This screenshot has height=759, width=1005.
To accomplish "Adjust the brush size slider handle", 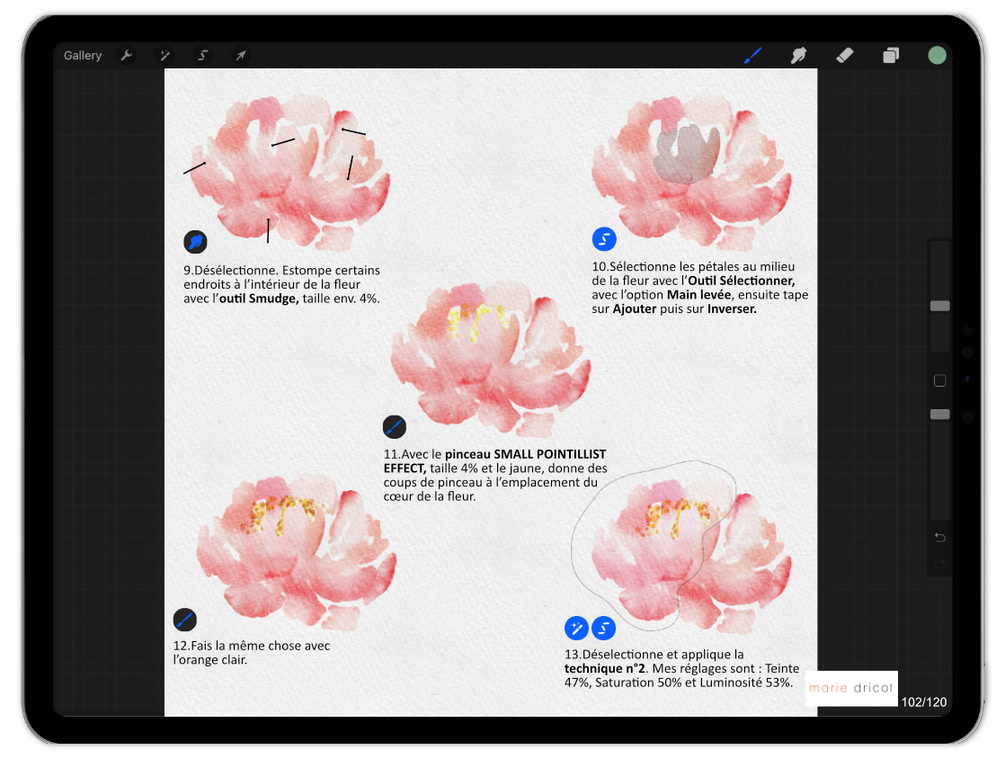I will 940,306.
